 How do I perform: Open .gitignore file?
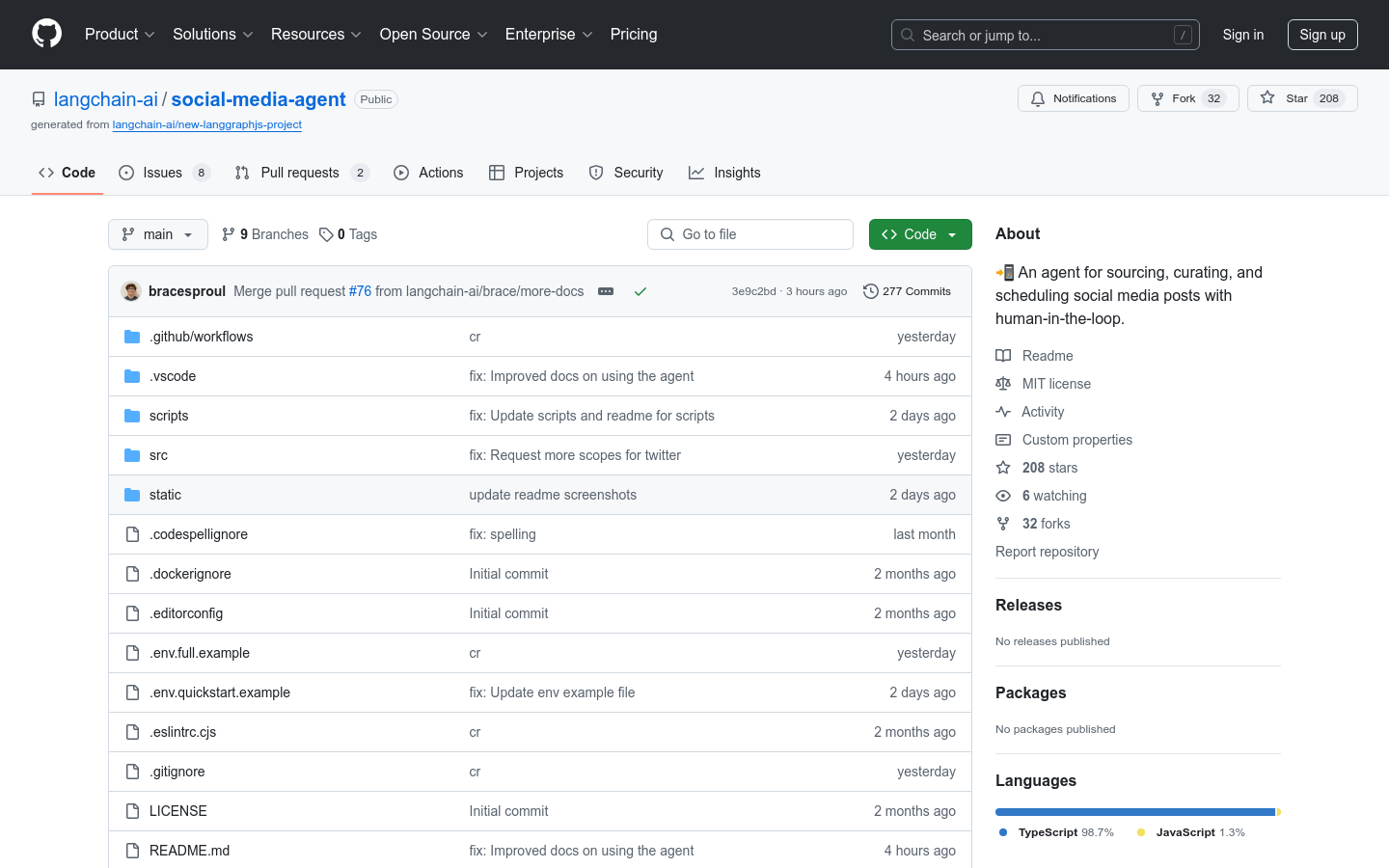[177, 772]
